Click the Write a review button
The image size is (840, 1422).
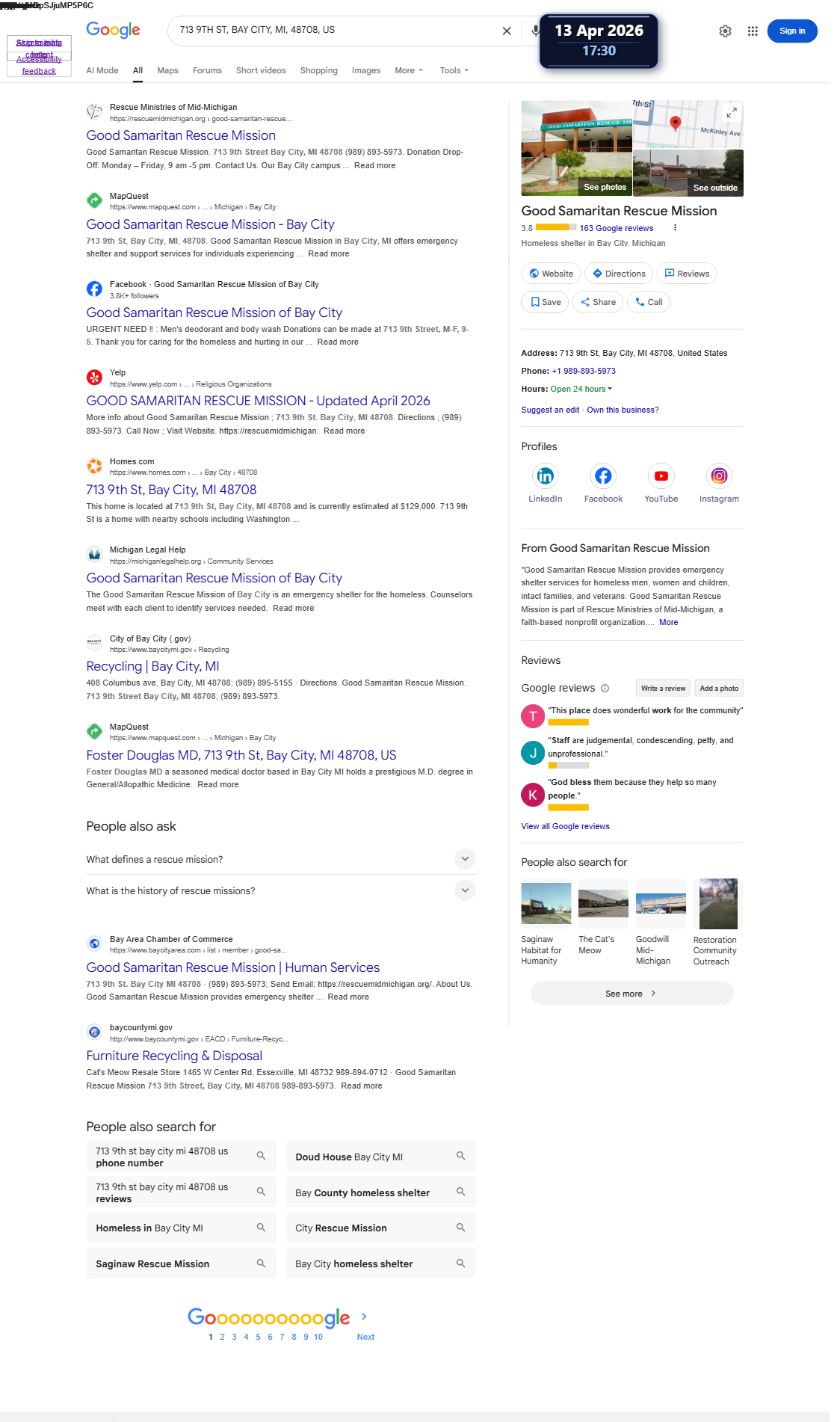[x=663, y=689]
